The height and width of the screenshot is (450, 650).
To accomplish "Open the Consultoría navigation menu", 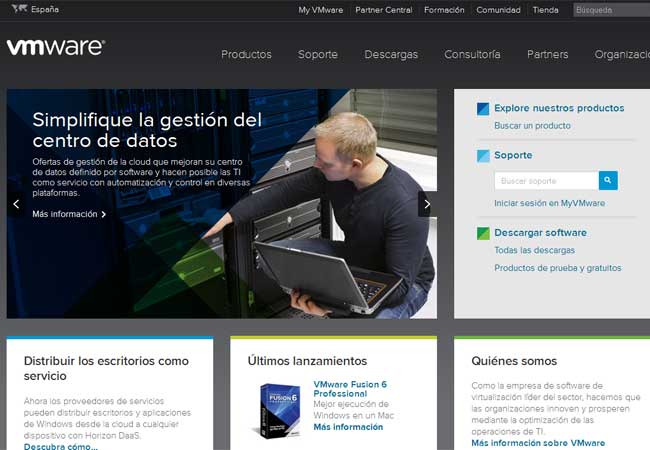I will [472, 54].
